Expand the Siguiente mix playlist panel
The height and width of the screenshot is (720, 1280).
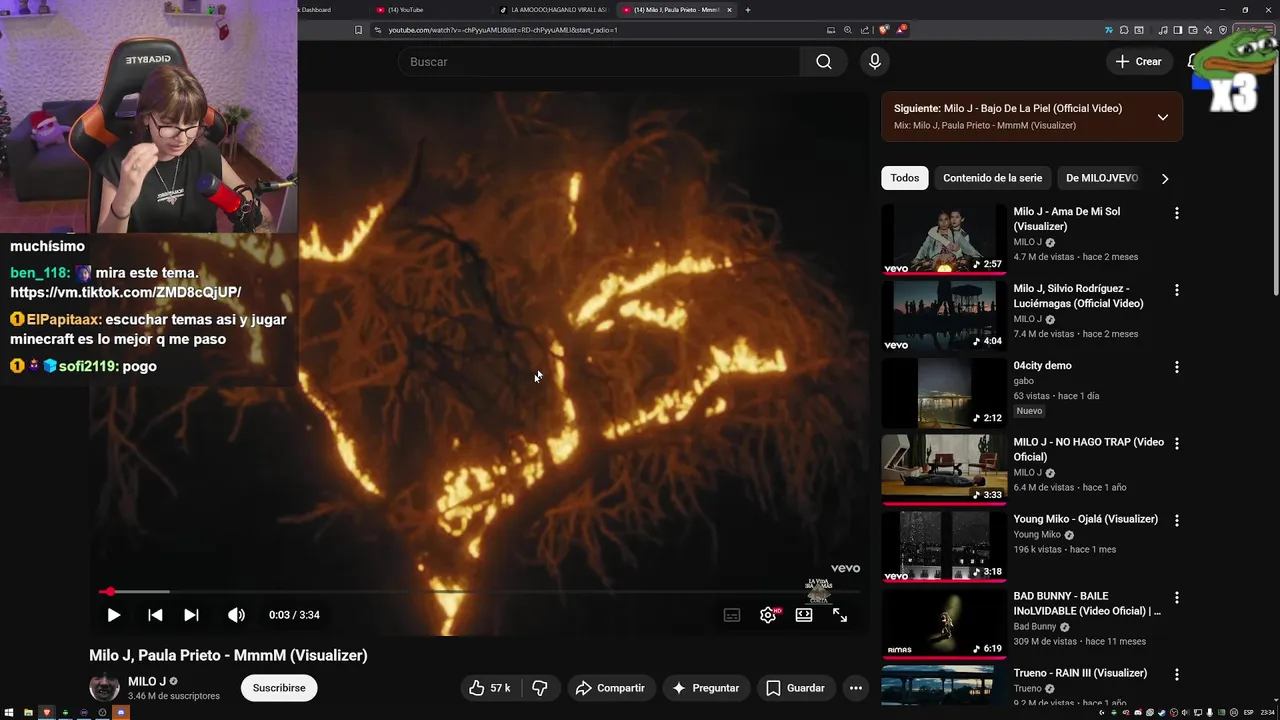point(1162,117)
